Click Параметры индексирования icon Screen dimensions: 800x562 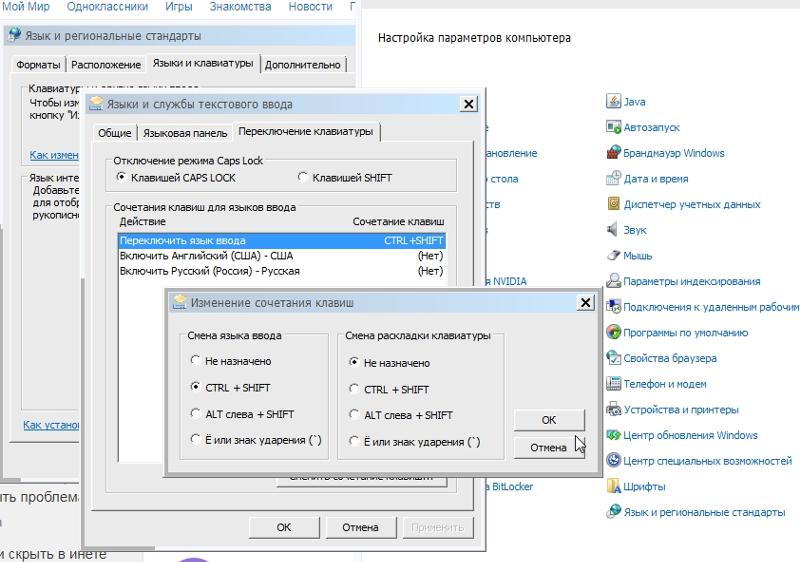point(613,280)
